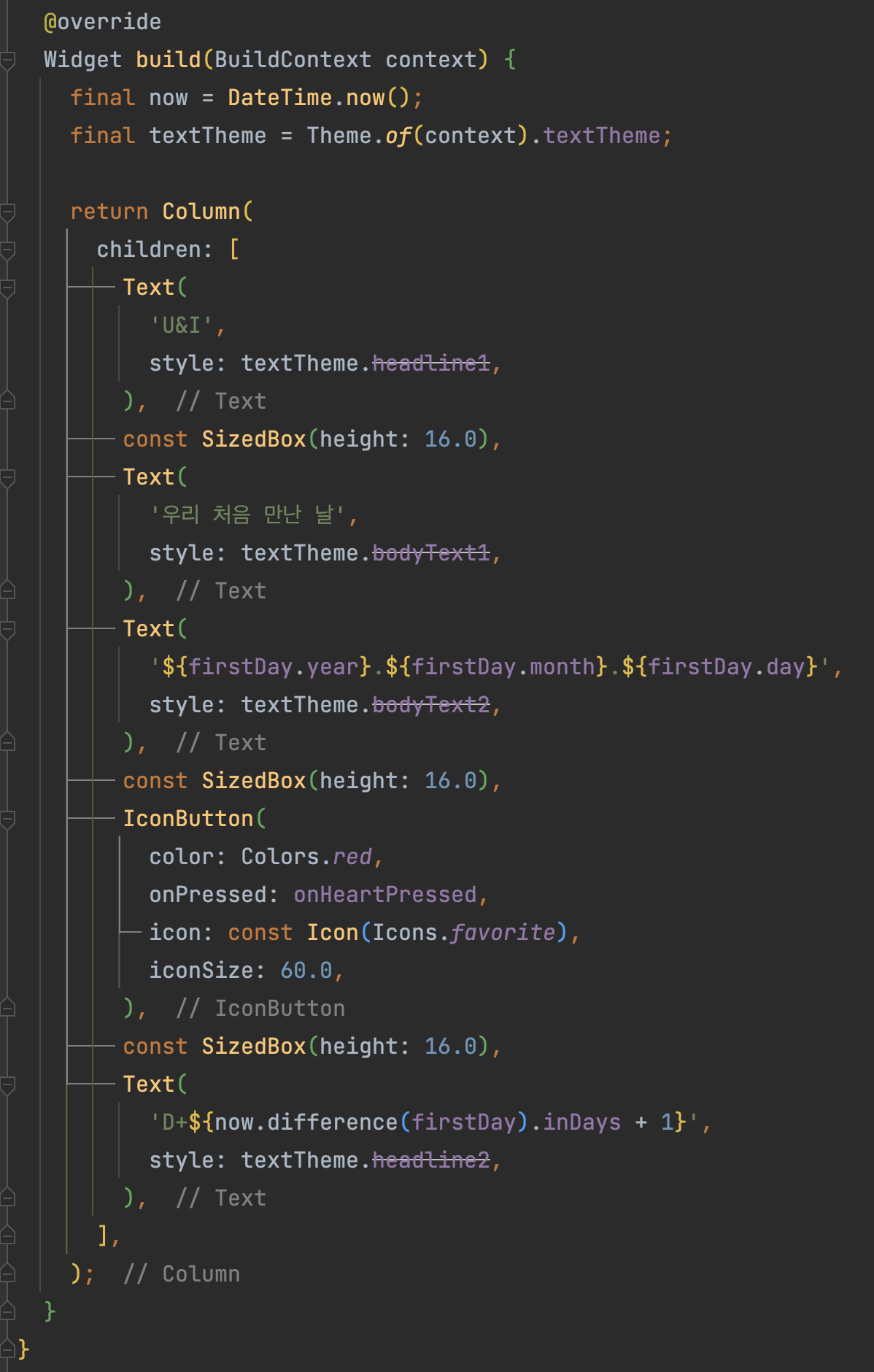Click the onHeartPressed callback reference
874x1372 pixels.
coord(385,895)
